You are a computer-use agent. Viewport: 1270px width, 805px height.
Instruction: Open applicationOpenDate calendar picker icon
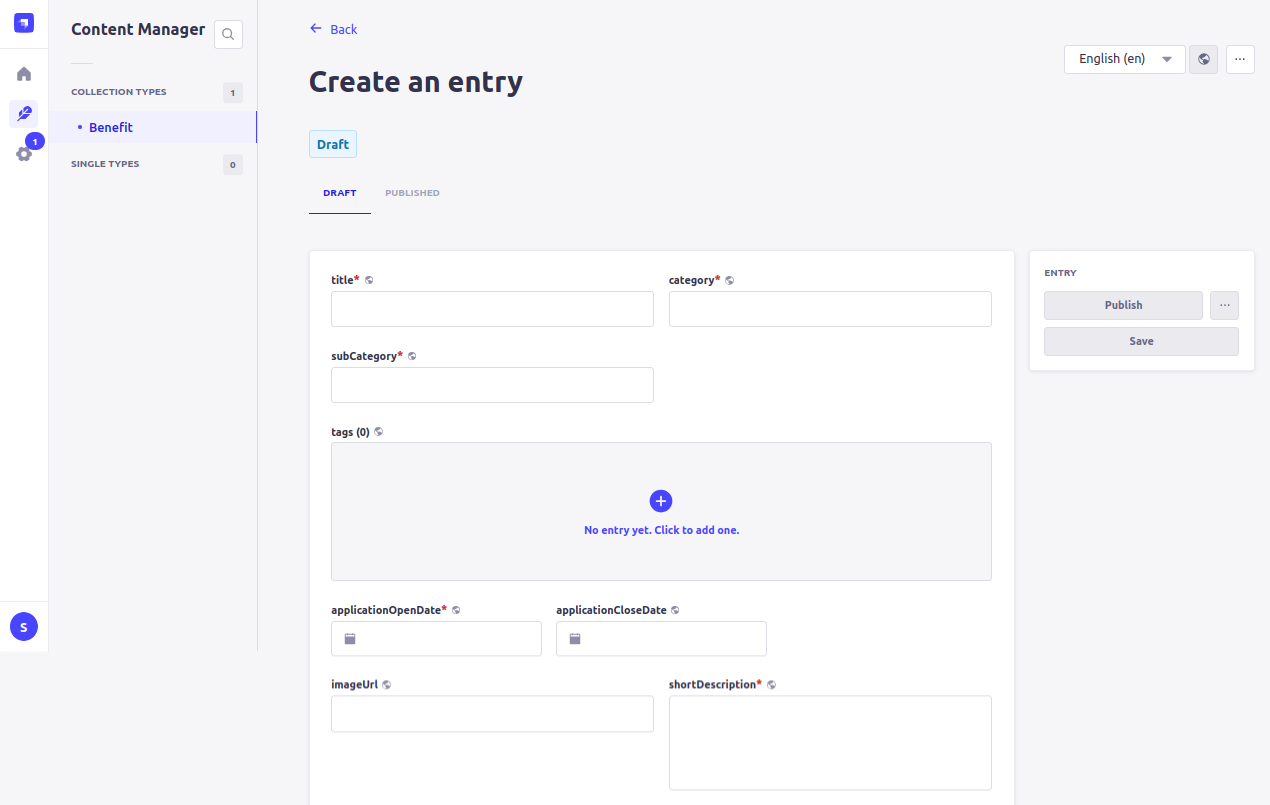click(x=350, y=639)
